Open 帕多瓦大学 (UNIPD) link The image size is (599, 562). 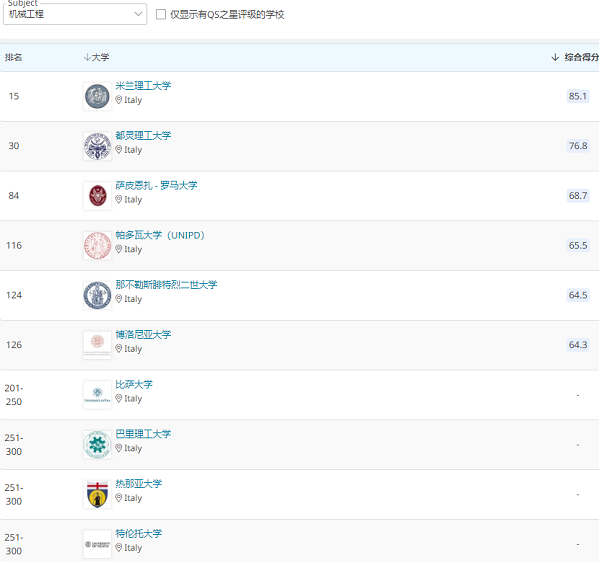160,235
